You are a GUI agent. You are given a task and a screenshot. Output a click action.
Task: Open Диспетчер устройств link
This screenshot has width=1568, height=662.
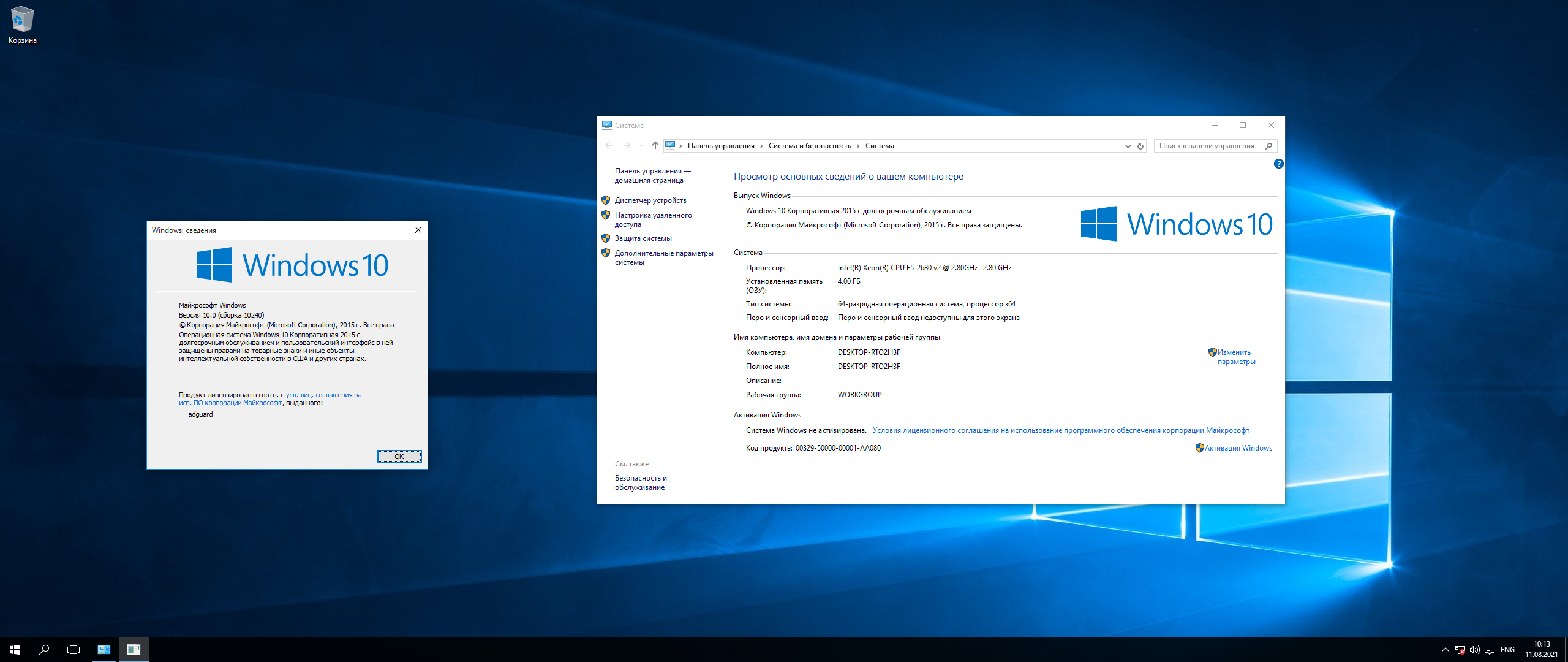[650, 200]
